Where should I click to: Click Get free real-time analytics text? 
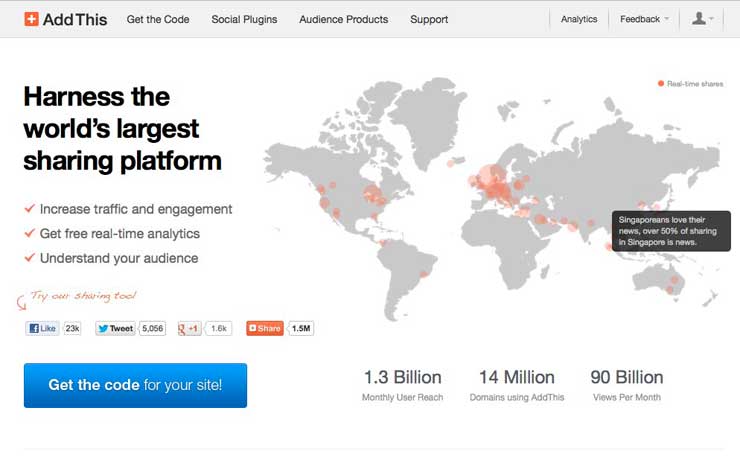(120, 234)
